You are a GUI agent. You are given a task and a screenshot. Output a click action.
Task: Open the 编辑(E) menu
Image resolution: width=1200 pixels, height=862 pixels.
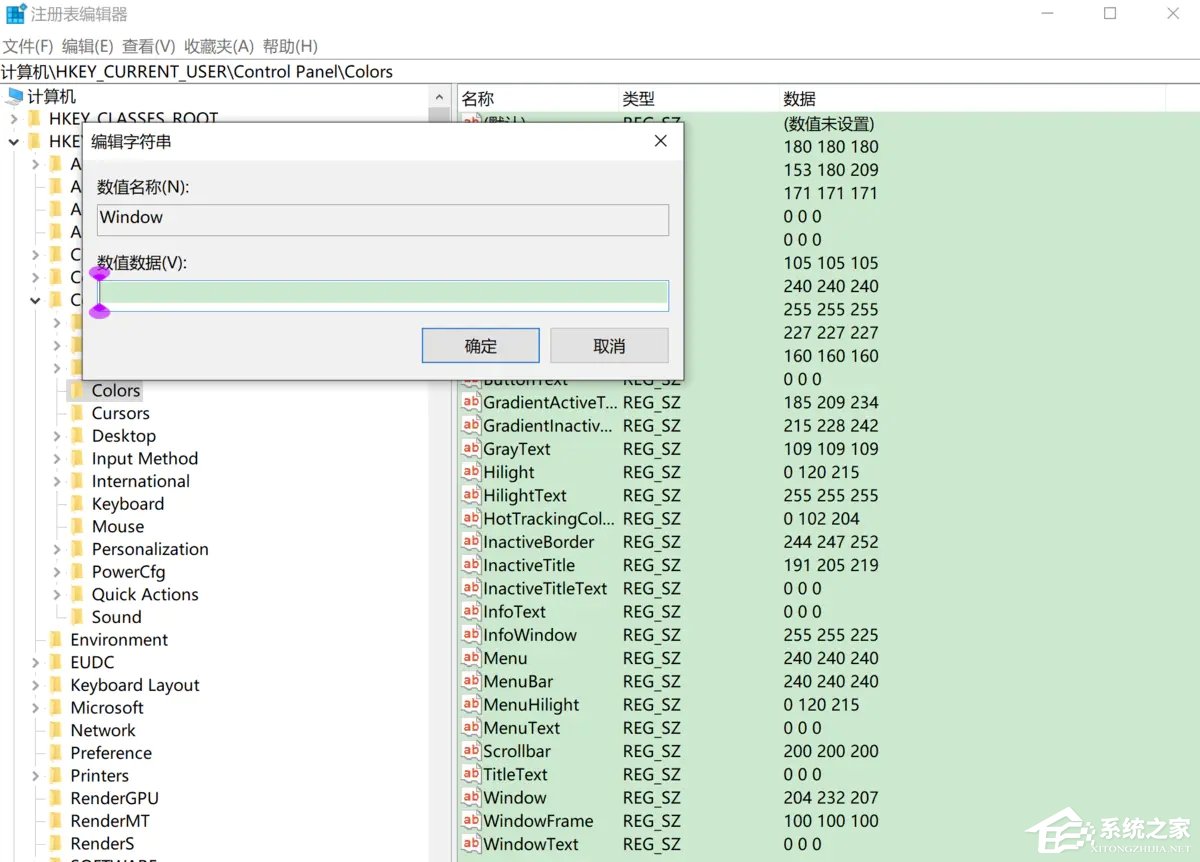pos(87,46)
